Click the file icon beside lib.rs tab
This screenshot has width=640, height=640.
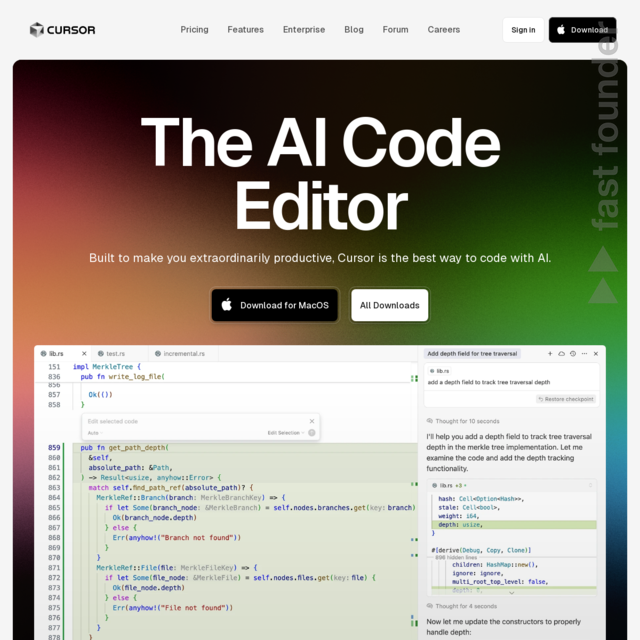41,353
